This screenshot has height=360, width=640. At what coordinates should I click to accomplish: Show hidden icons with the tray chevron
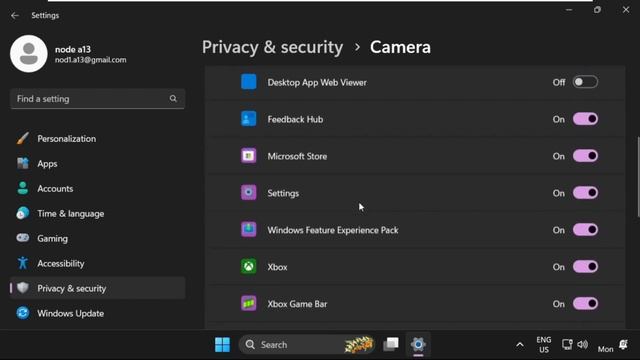click(520, 345)
